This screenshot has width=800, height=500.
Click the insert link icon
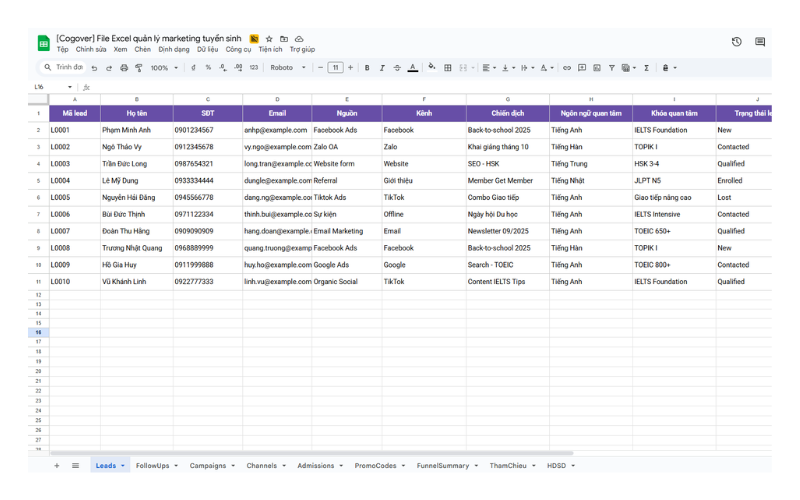pos(567,68)
